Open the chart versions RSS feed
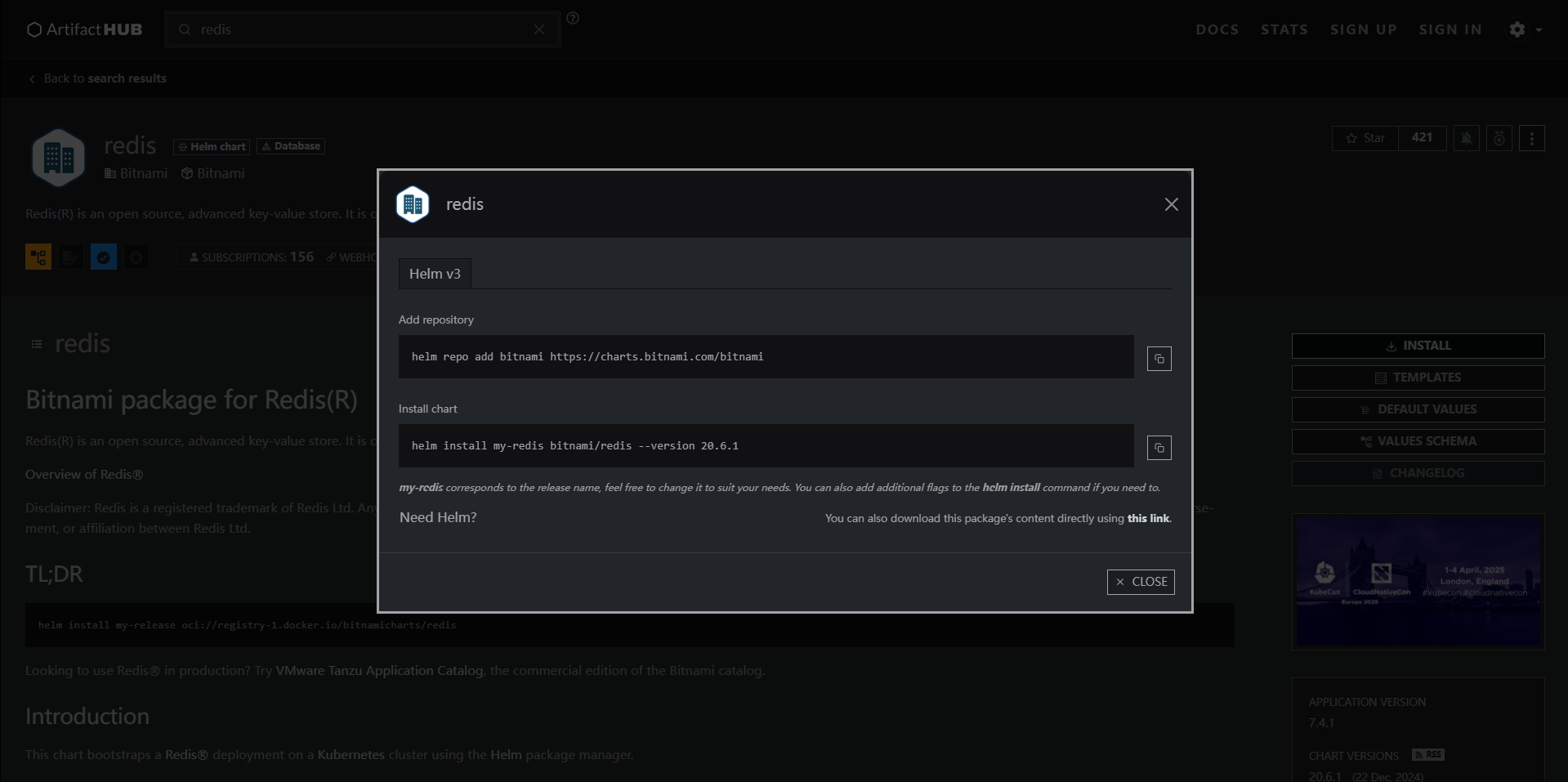This screenshot has width=1568, height=782. click(x=1427, y=754)
